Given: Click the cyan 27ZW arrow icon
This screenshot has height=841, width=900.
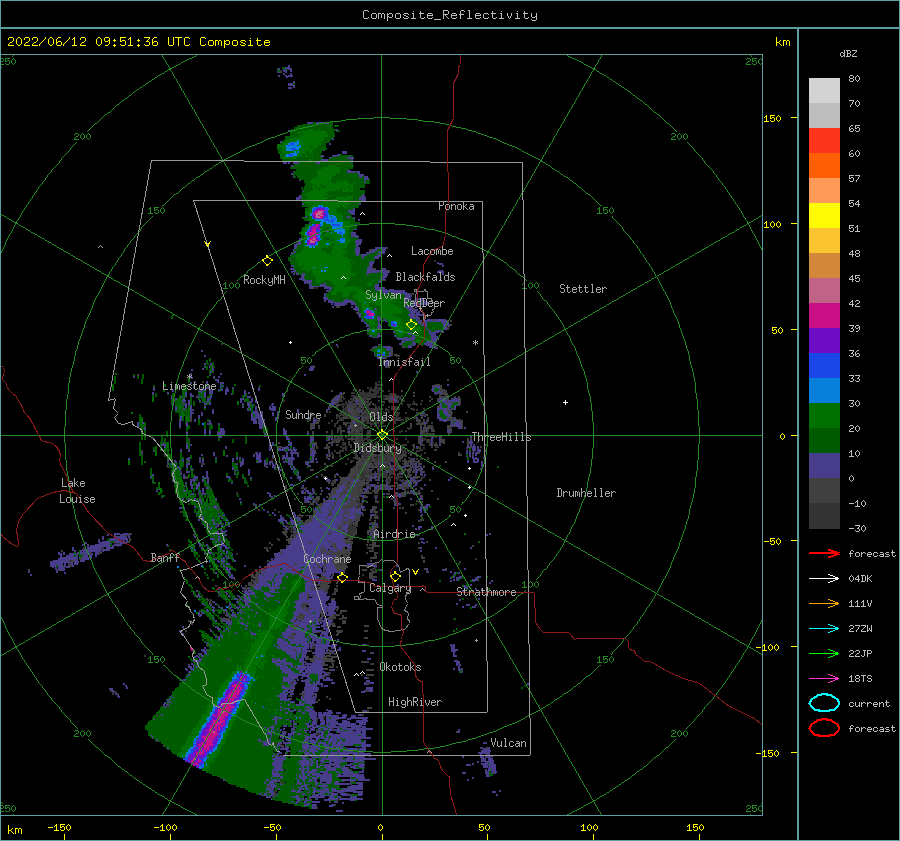Looking at the screenshot, I should click(x=824, y=629).
